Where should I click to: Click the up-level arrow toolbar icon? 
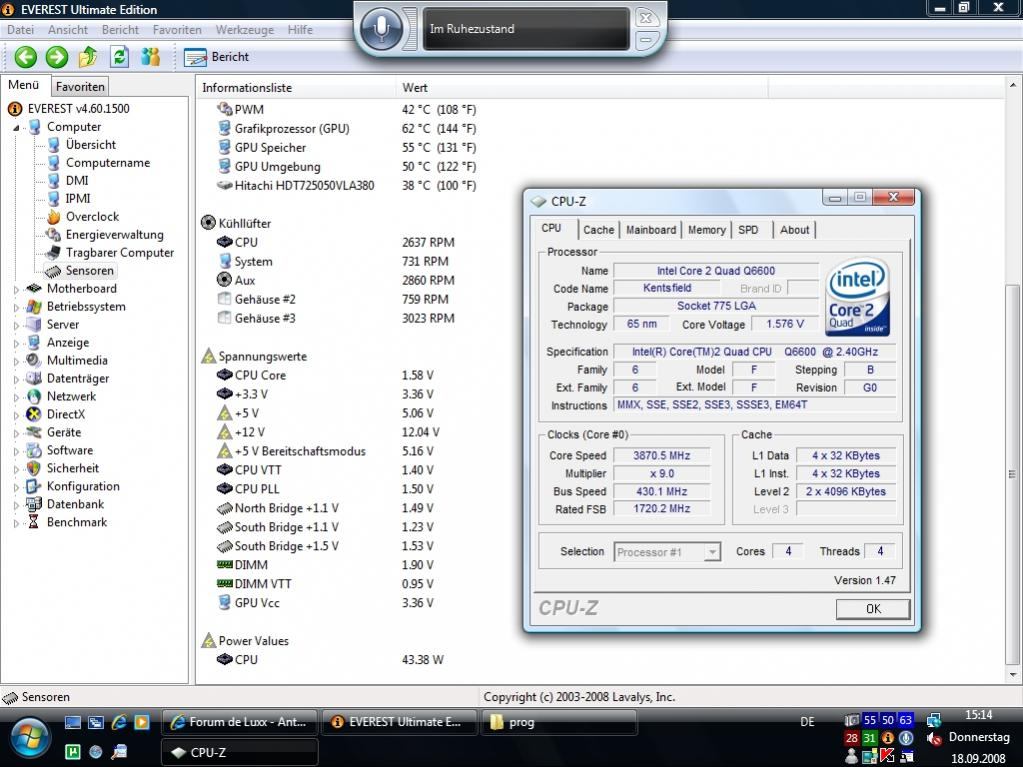[x=88, y=57]
